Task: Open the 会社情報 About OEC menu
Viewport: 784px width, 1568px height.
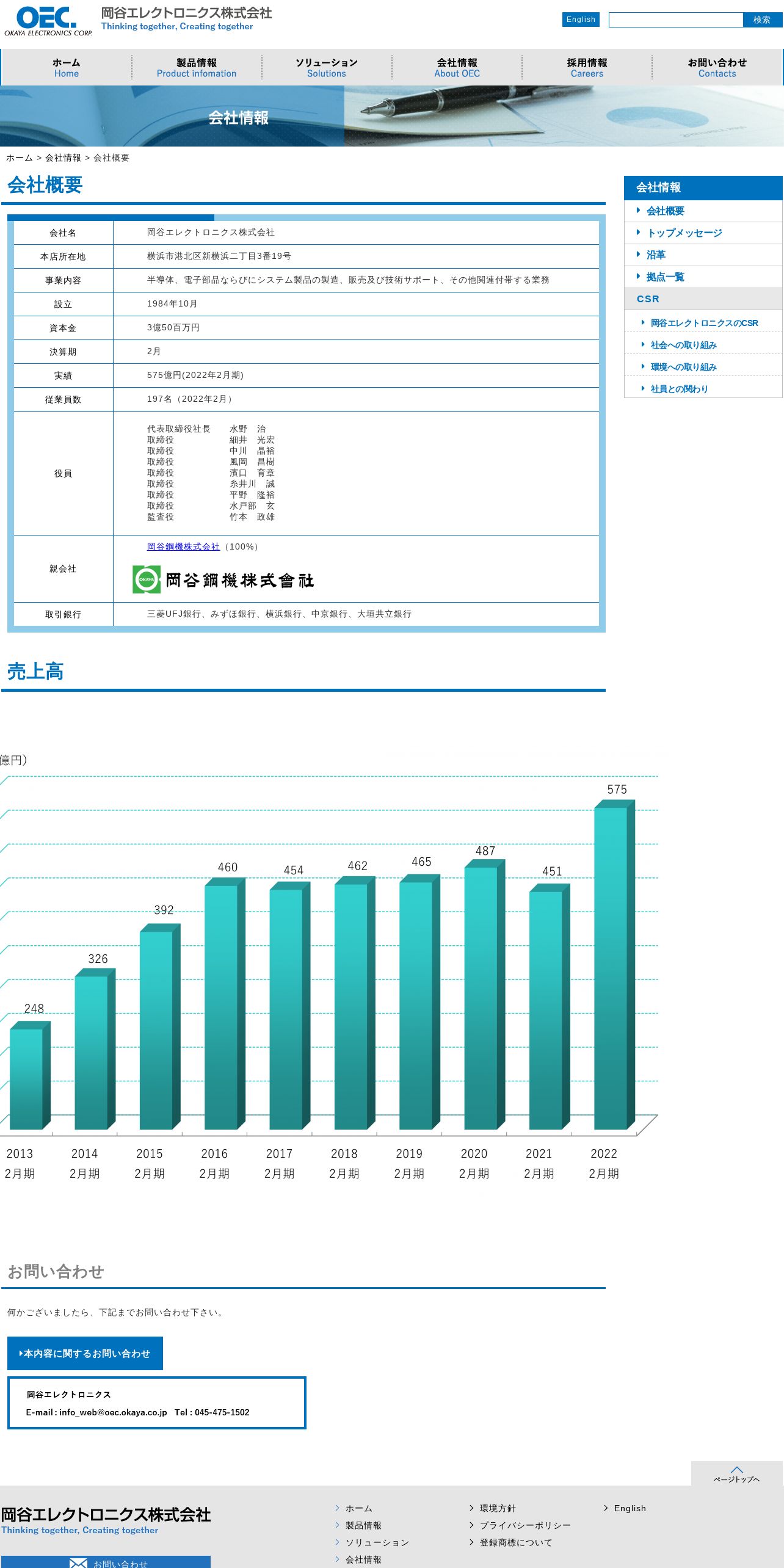Action: (457, 67)
